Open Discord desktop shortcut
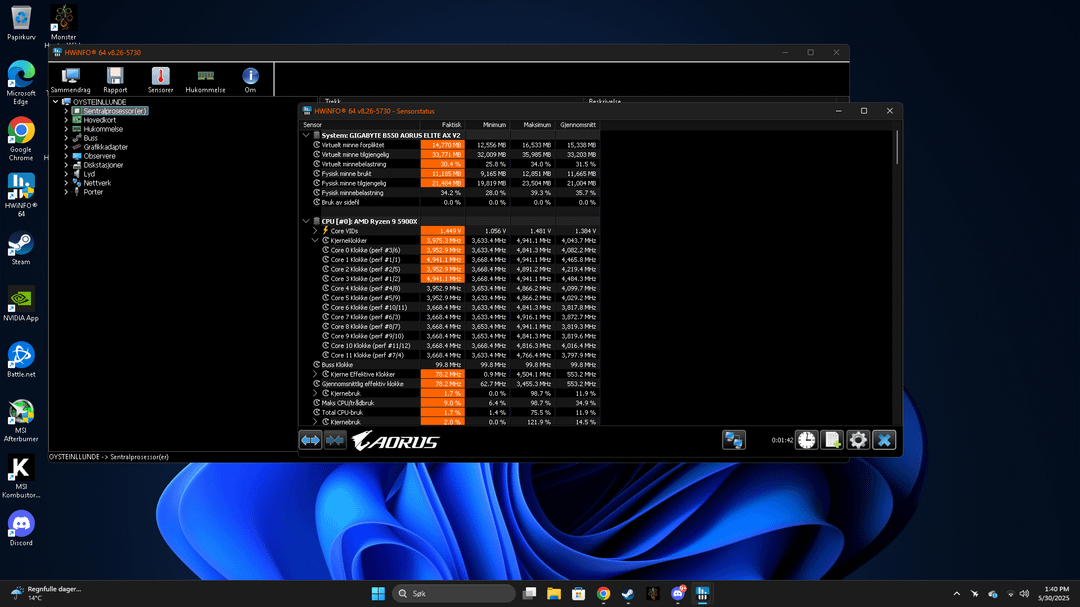Image resolution: width=1080 pixels, height=607 pixels. point(21,528)
